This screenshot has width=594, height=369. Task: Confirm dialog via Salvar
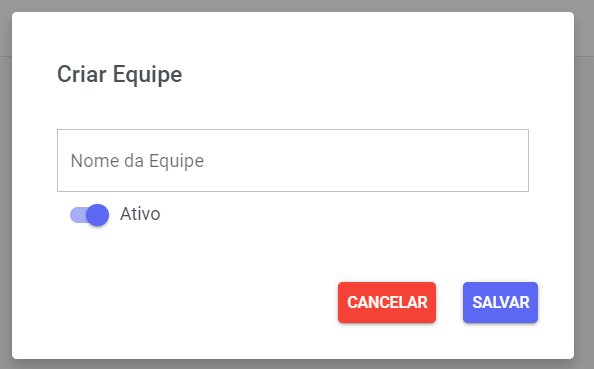click(x=500, y=302)
